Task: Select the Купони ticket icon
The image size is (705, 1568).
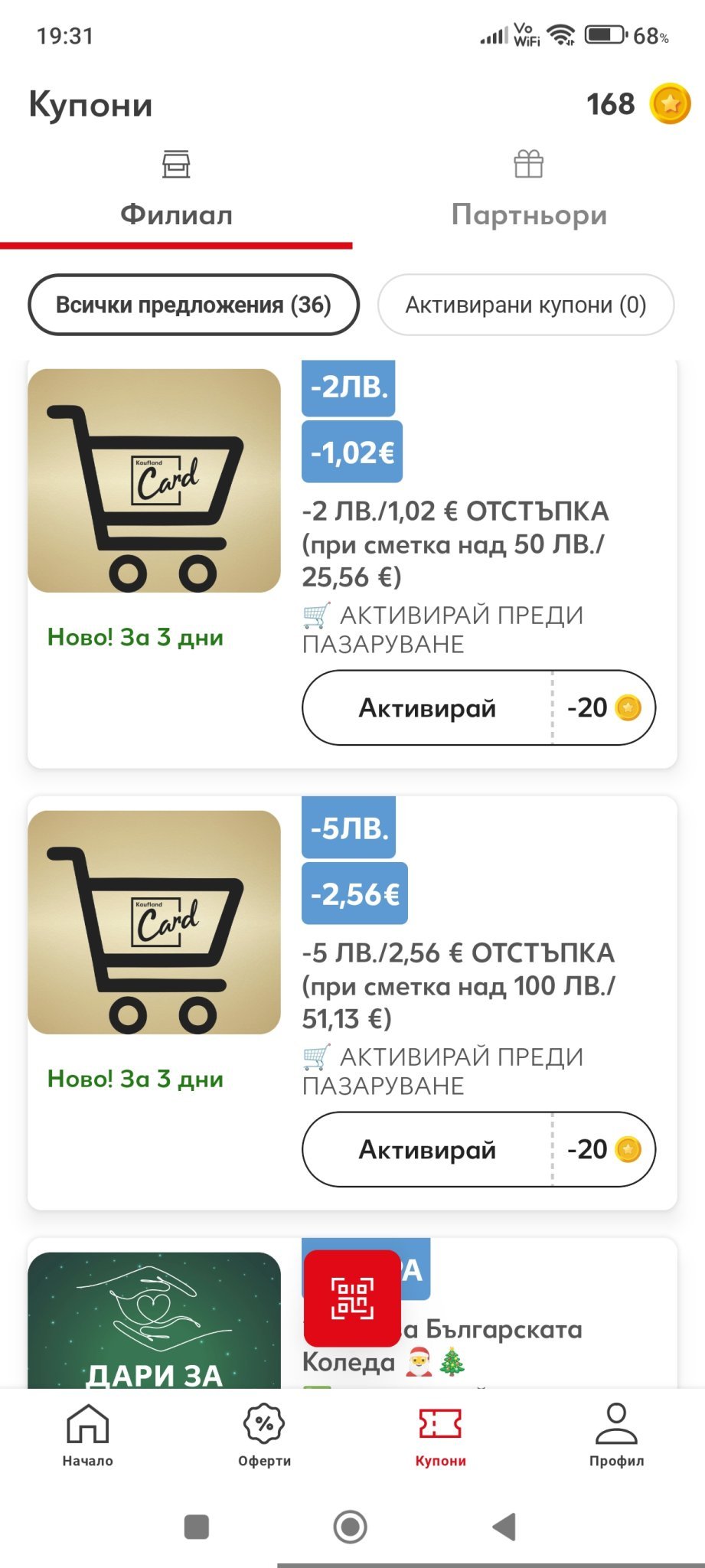Action: click(440, 1424)
